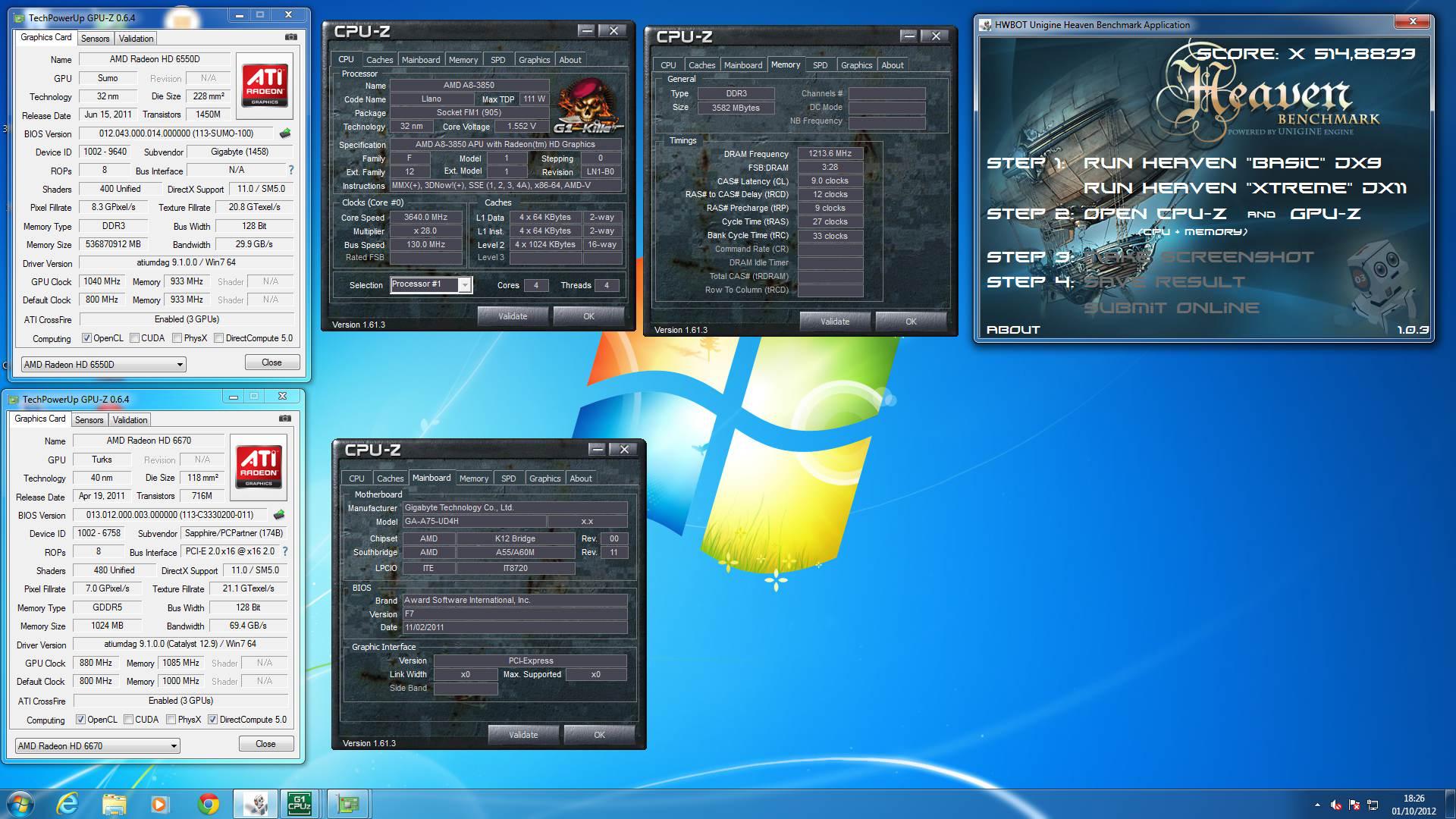Toggle OpenCL checkbox for HD 6670
1456x819 pixels.
pyautogui.click(x=80, y=720)
